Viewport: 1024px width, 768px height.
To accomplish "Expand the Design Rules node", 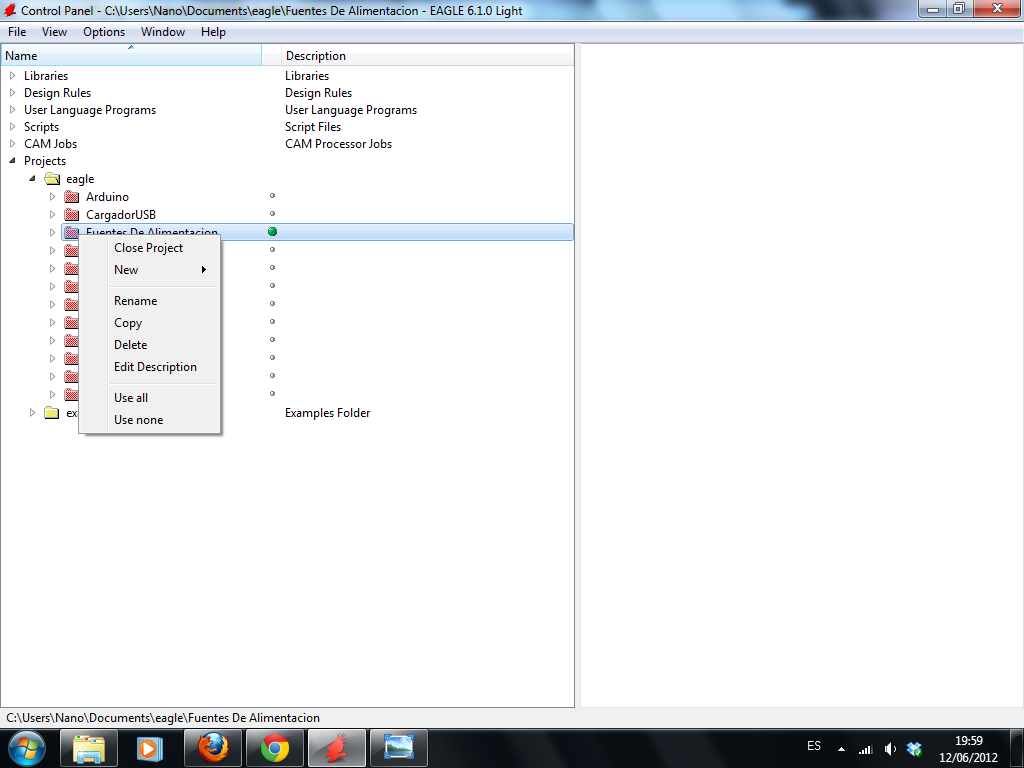I will point(12,93).
